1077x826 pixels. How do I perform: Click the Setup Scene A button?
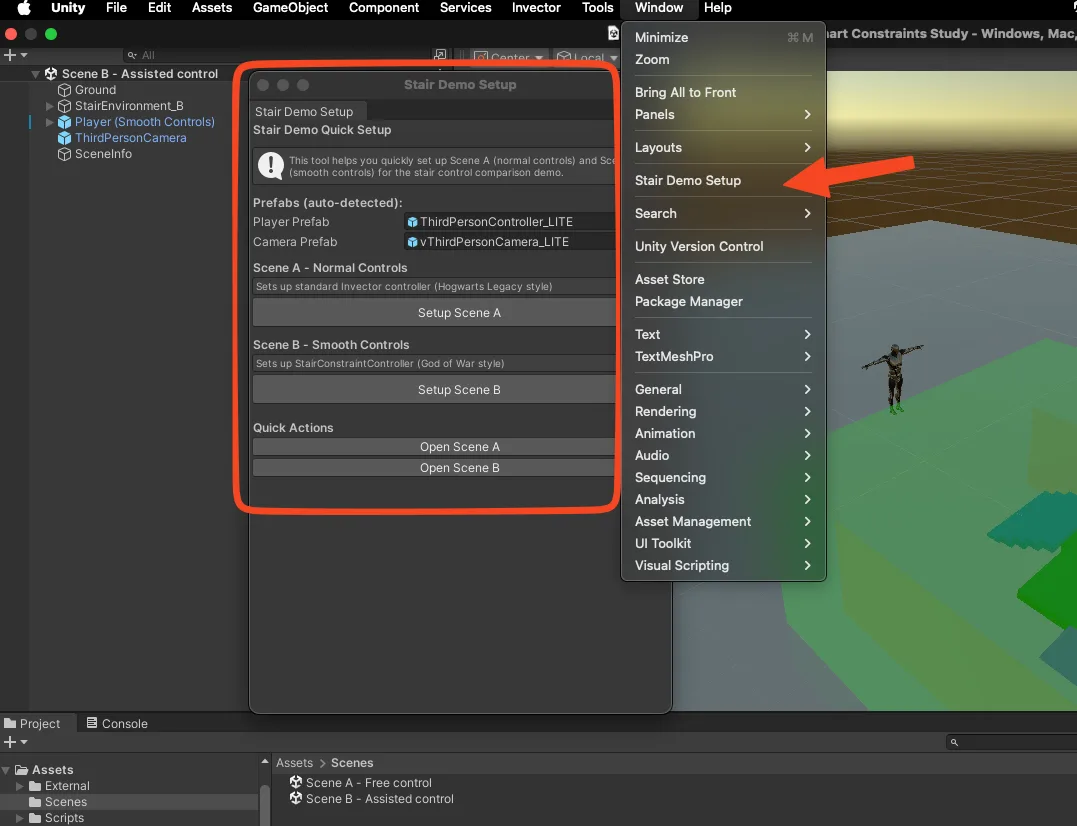(434, 312)
